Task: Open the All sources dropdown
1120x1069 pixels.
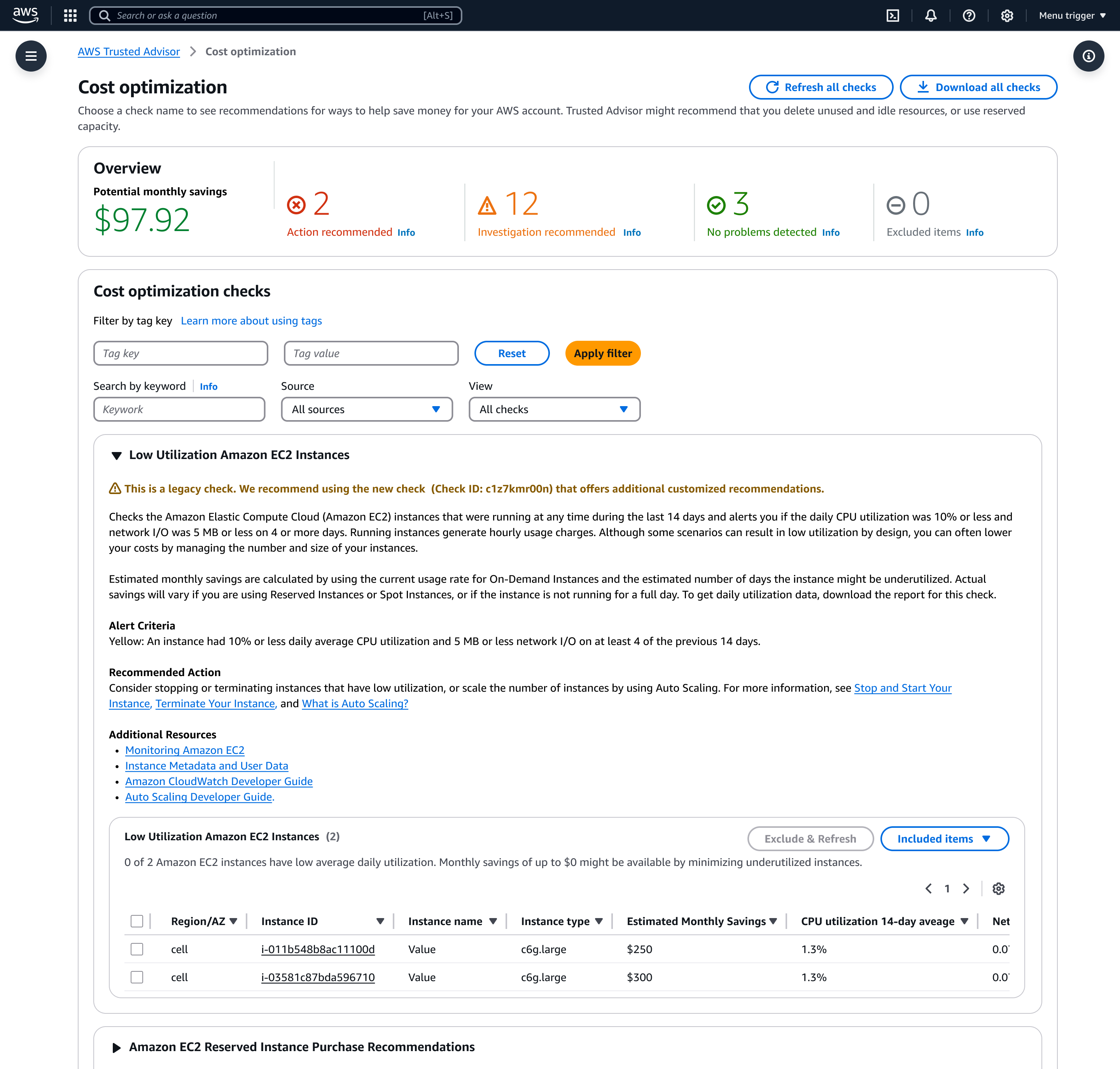Action: (x=366, y=409)
